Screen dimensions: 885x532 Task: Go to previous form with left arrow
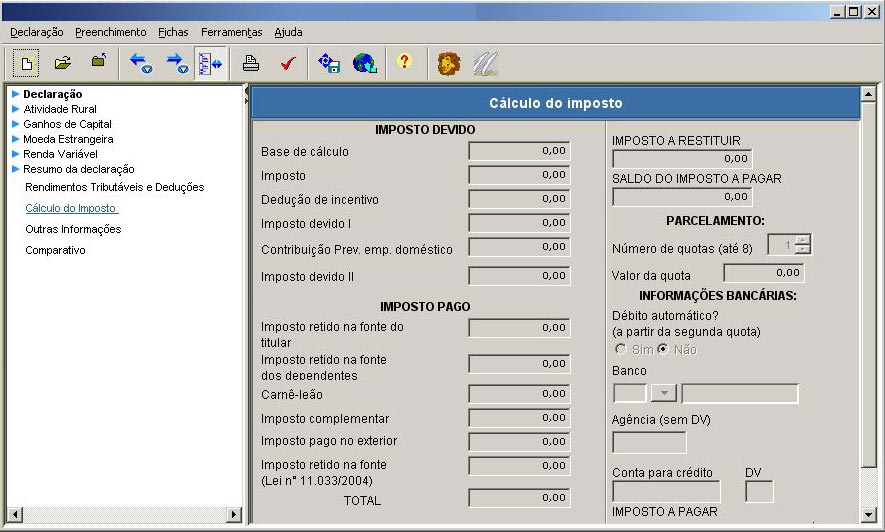[x=140, y=63]
